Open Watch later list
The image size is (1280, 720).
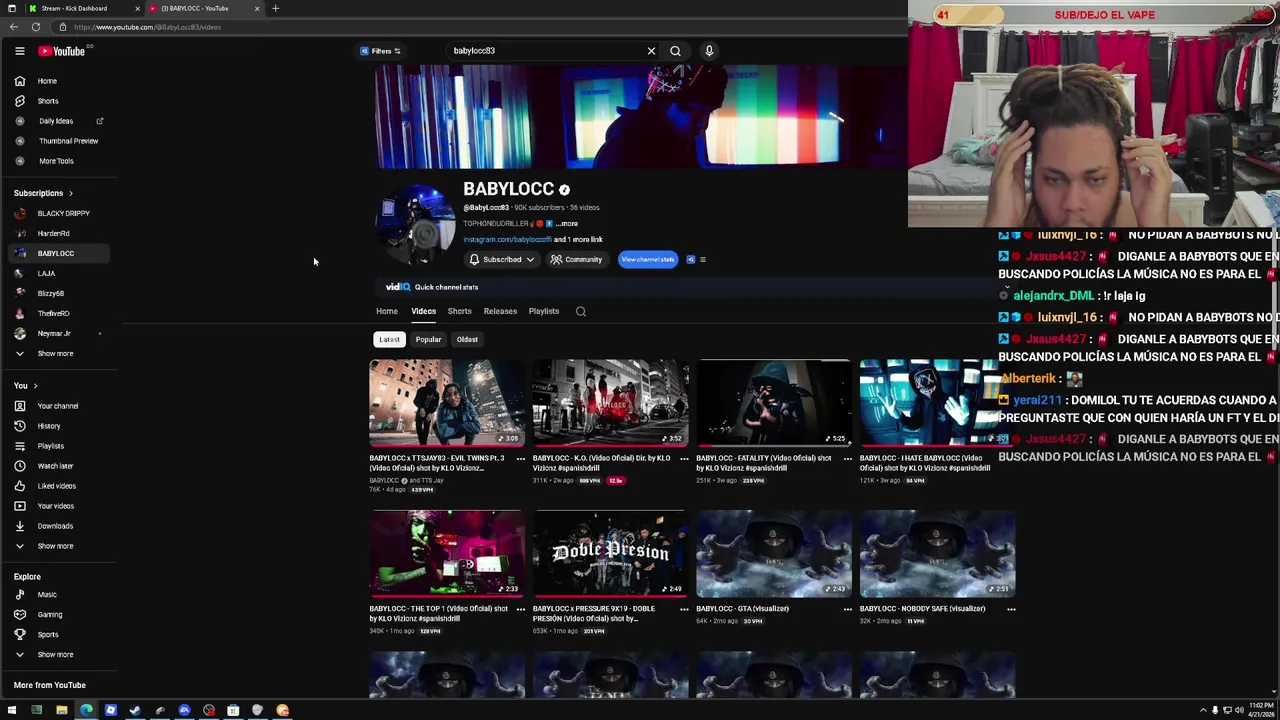60,466
